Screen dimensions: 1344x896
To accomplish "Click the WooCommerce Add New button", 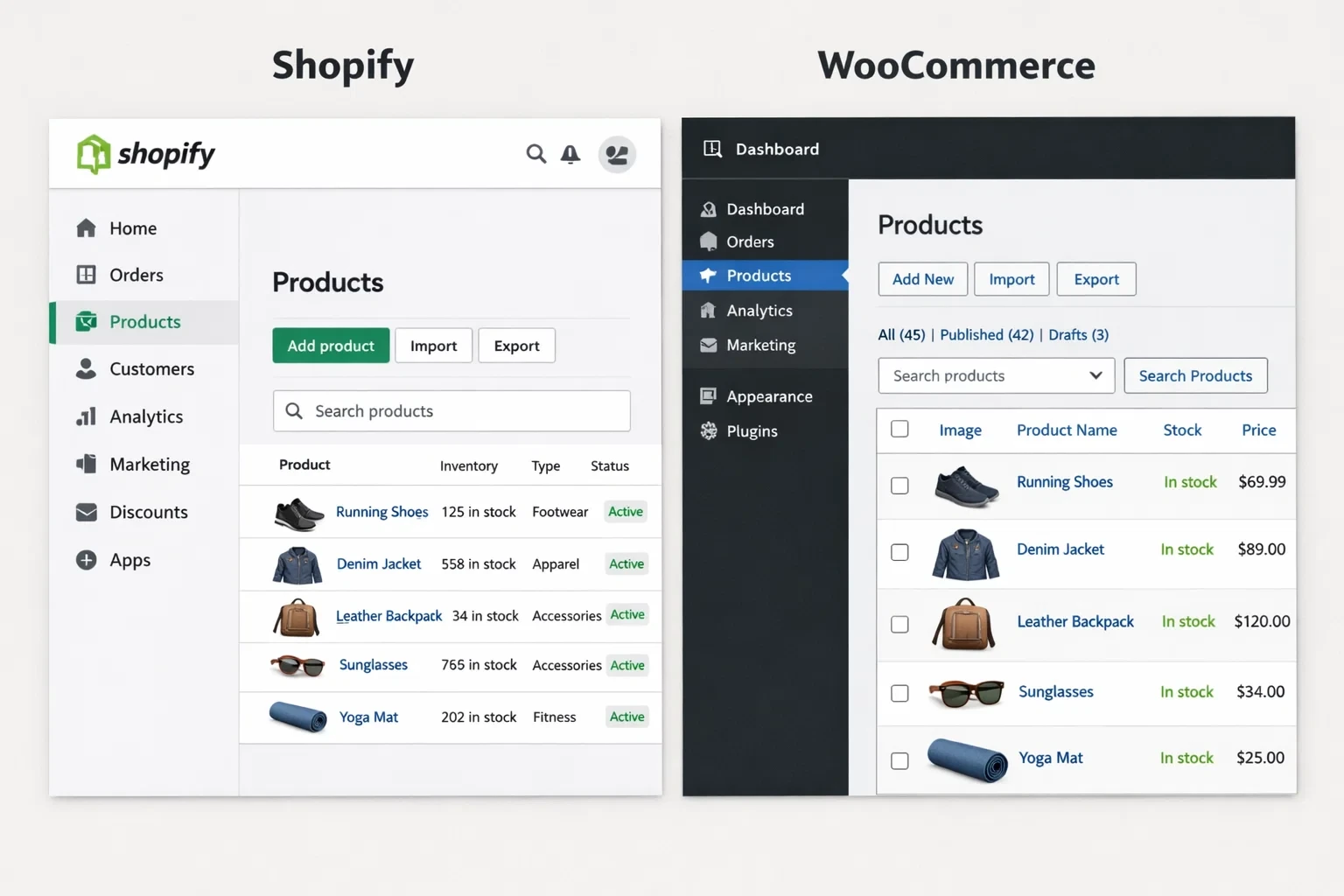I will [923, 279].
